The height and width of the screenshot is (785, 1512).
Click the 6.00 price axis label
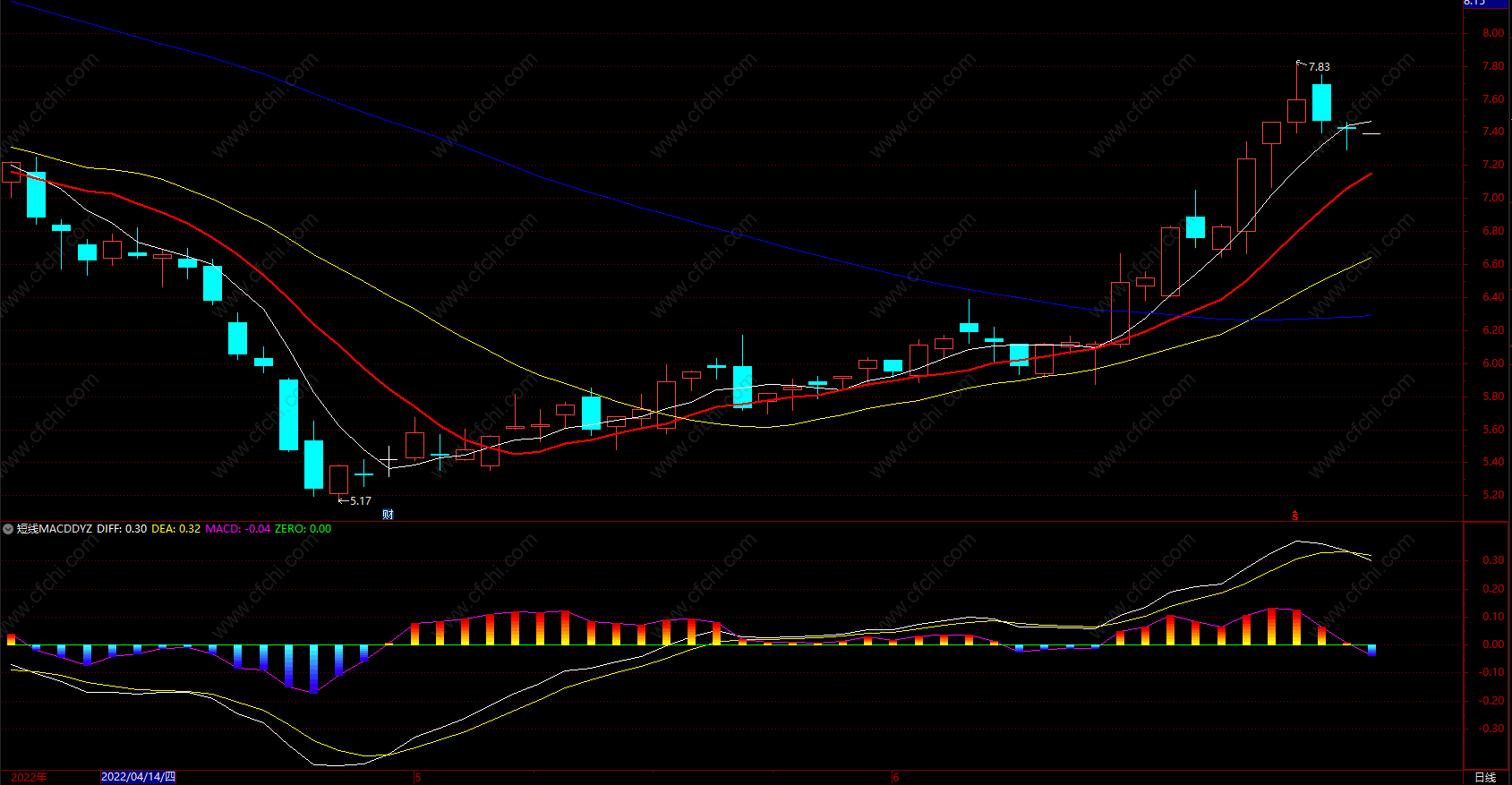tap(1493, 363)
